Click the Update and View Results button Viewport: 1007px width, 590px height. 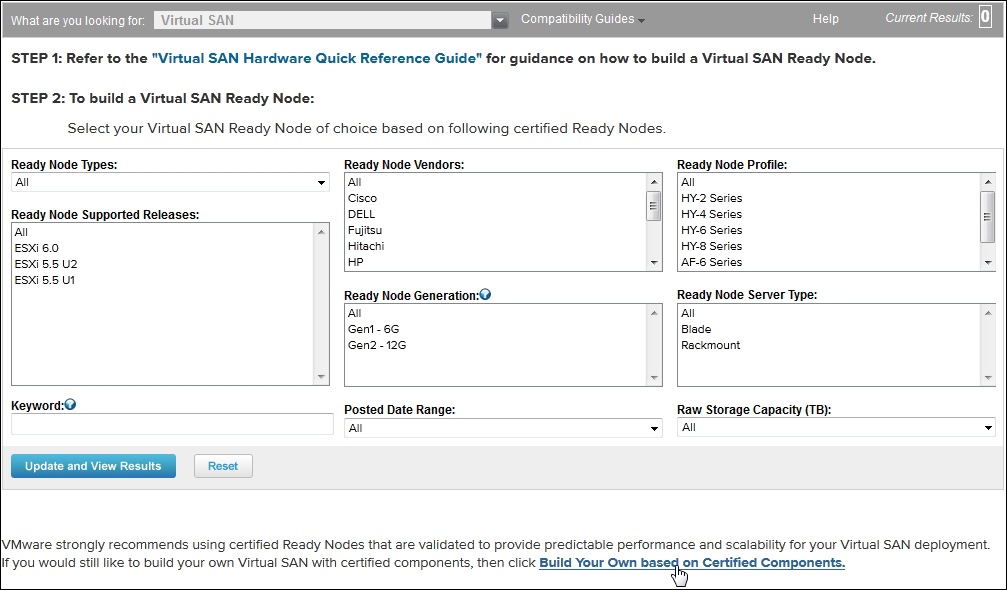(93, 466)
